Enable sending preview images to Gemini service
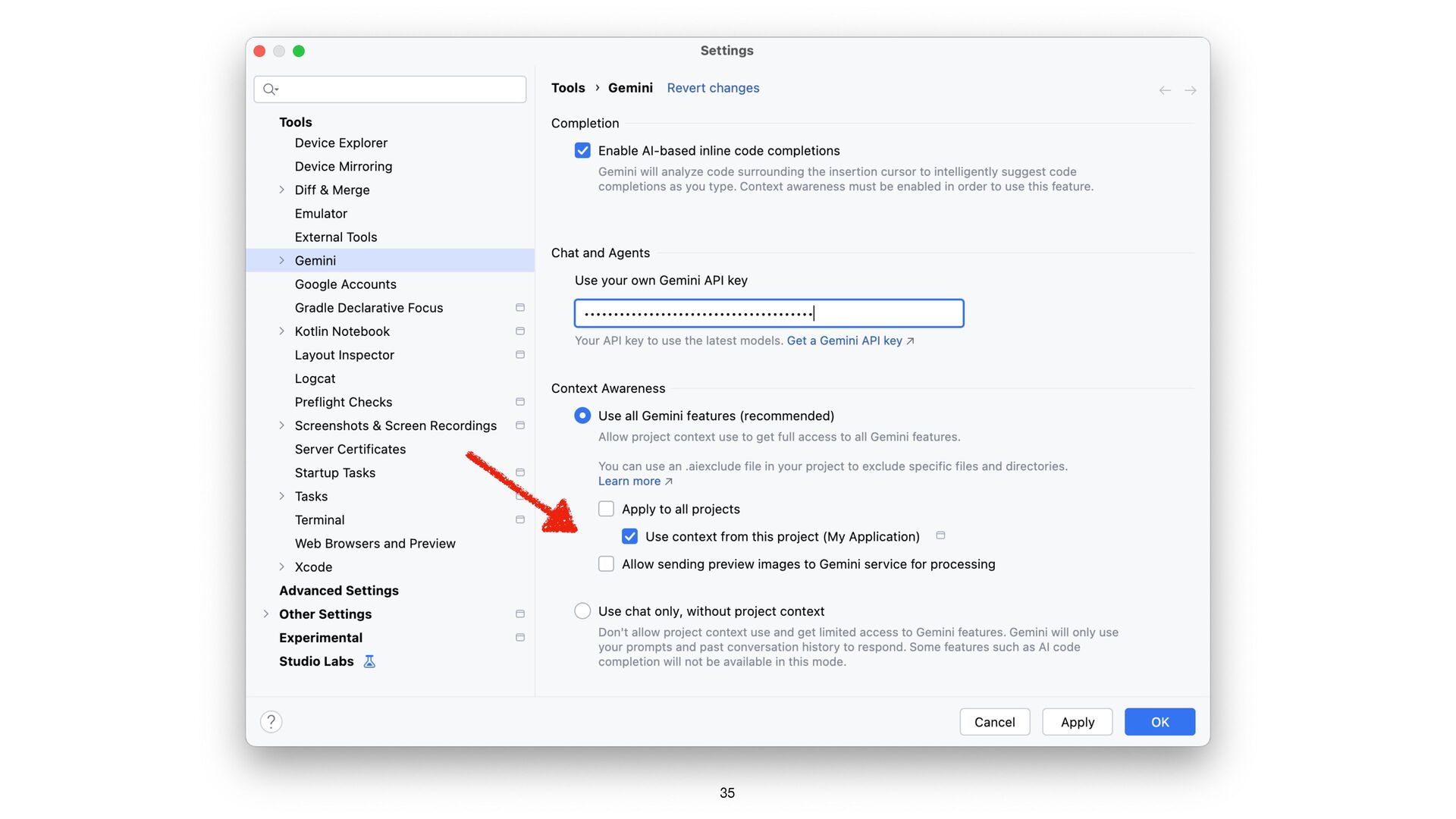This screenshot has width=1456, height=819. pos(606,564)
